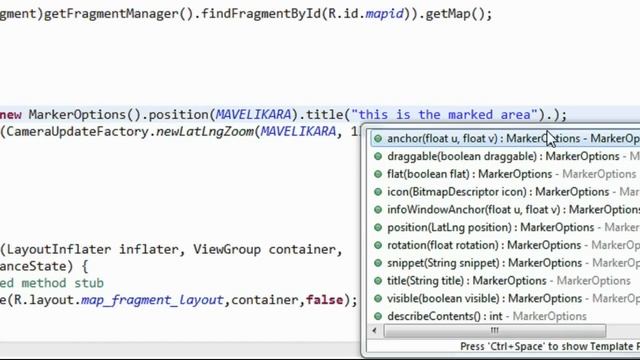
Task: Click green method icon beside title(String title)
Action: 378,281
